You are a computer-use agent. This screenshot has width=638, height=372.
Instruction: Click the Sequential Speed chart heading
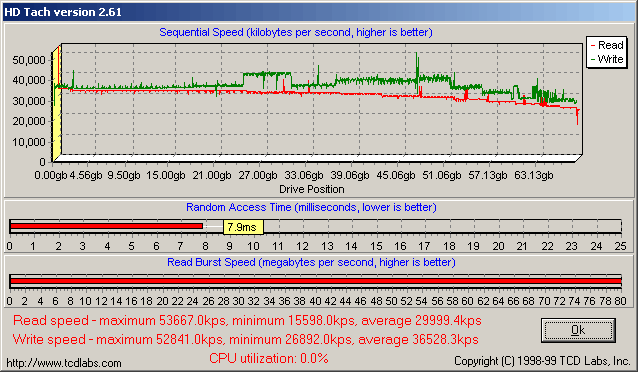point(296,32)
